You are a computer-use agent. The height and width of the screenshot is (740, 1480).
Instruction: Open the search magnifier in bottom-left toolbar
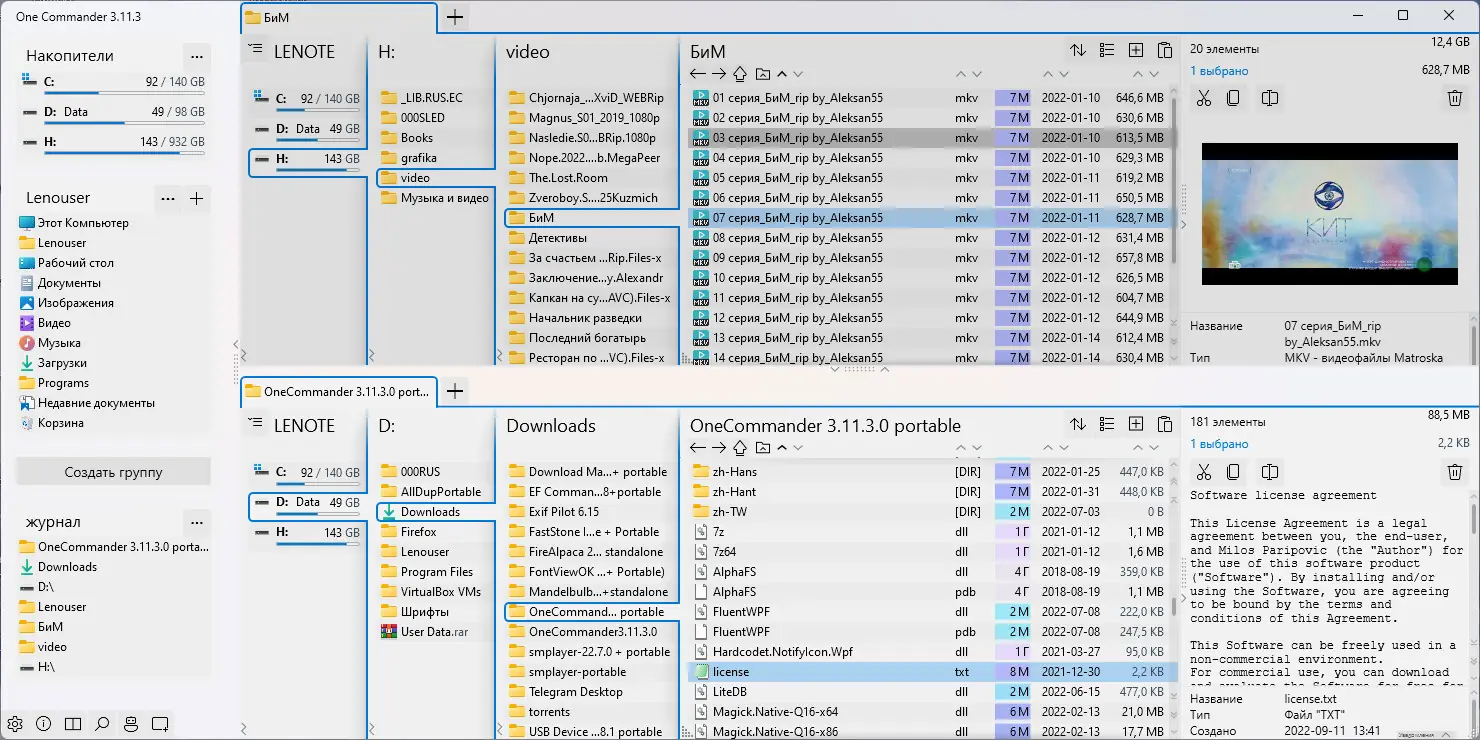point(102,723)
